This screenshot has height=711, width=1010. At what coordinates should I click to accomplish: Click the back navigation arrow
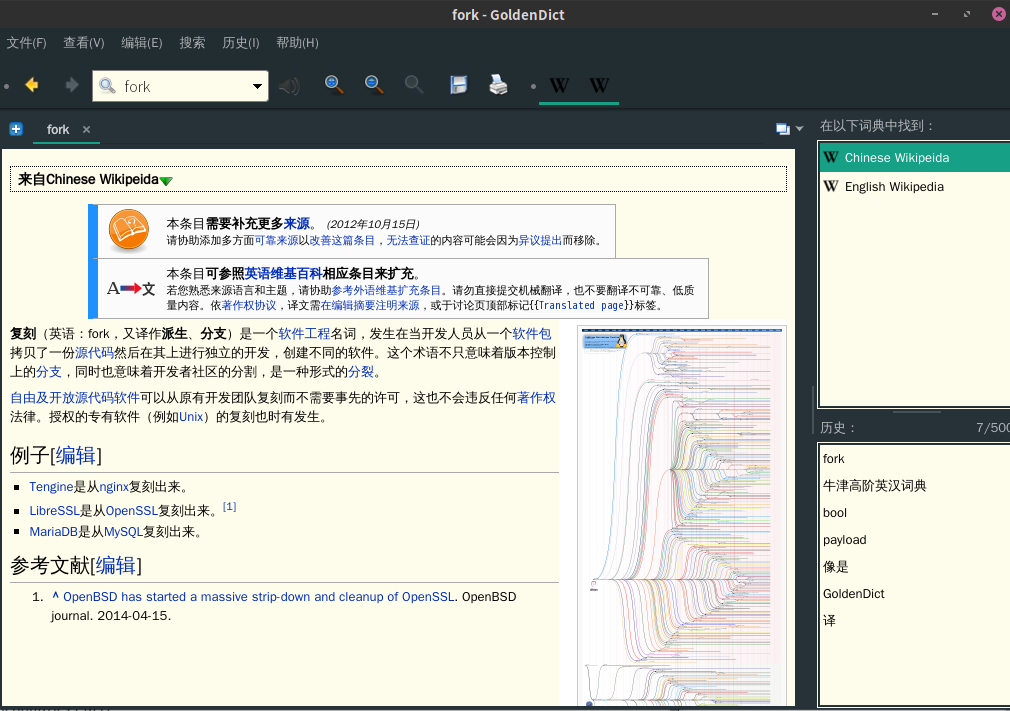tap(32, 86)
